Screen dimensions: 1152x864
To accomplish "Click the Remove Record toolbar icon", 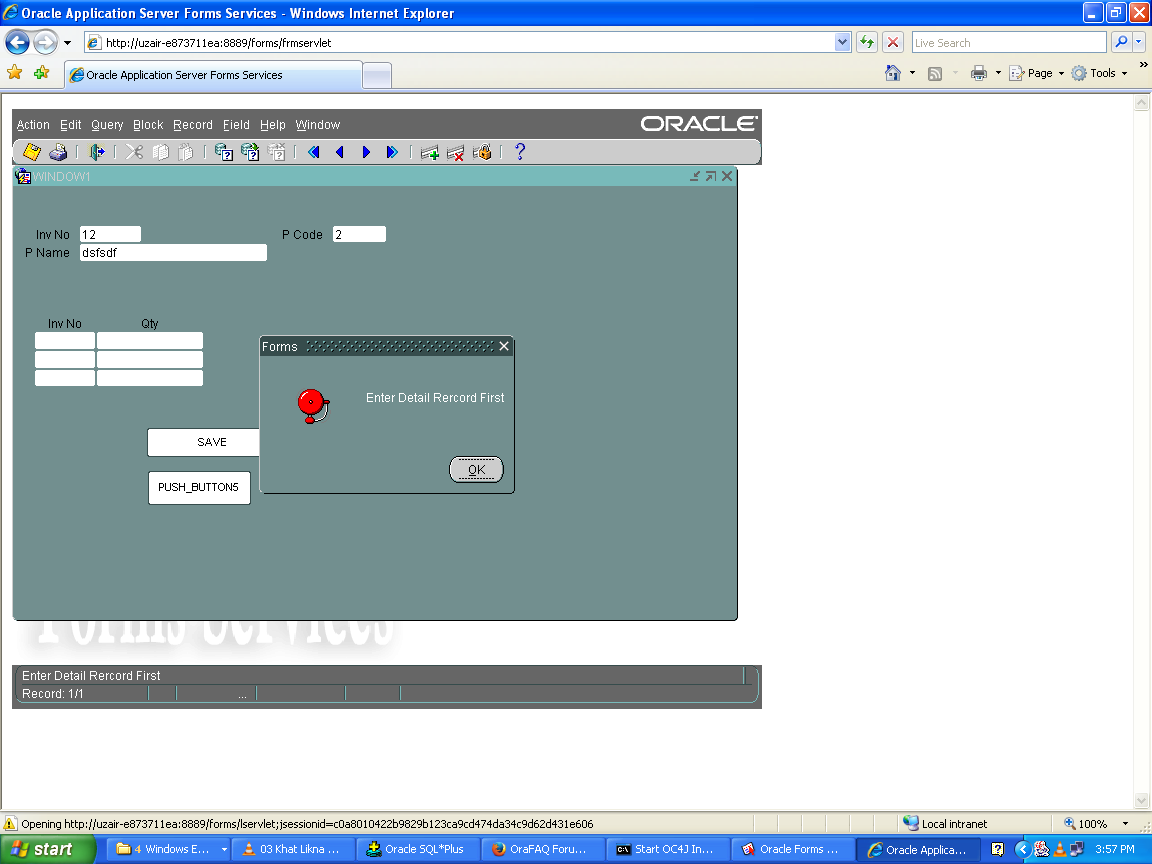I will pos(456,152).
